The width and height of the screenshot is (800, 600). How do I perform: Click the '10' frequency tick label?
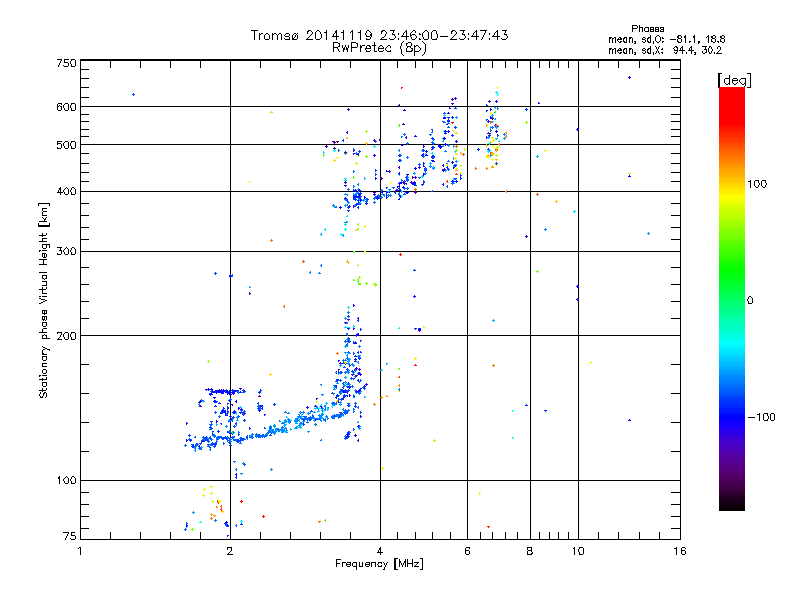578,551
